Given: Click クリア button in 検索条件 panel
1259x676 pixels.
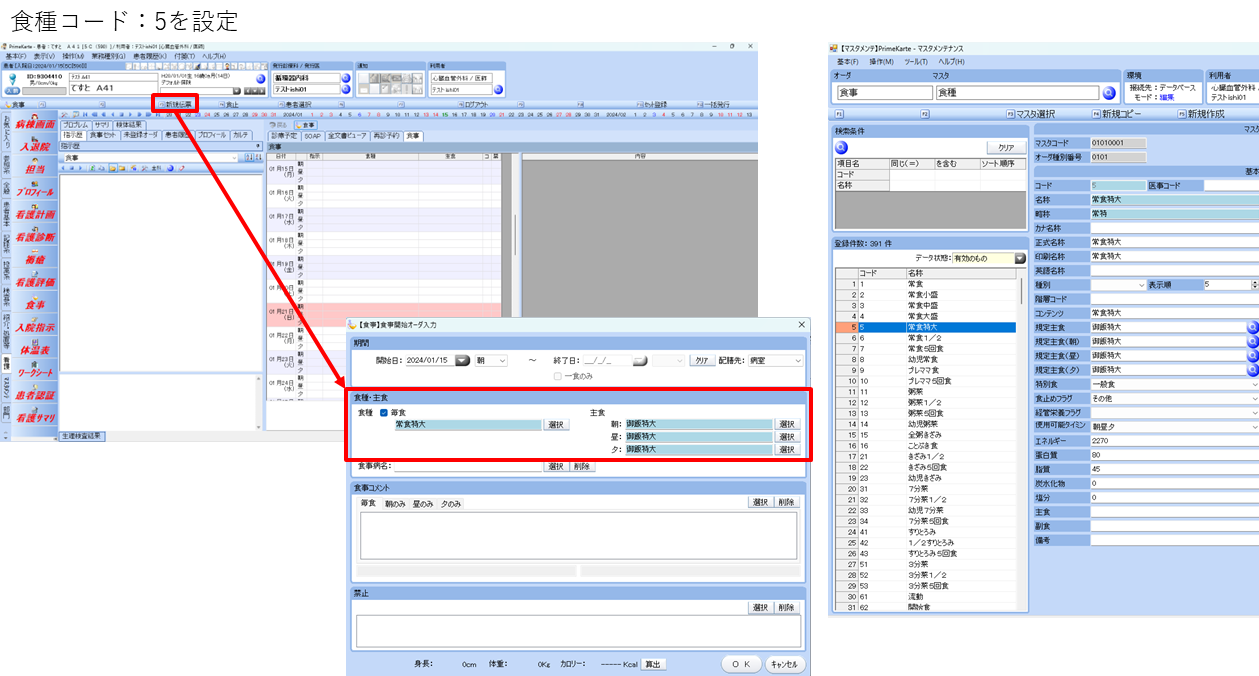Looking at the screenshot, I should click(x=1006, y=147).
